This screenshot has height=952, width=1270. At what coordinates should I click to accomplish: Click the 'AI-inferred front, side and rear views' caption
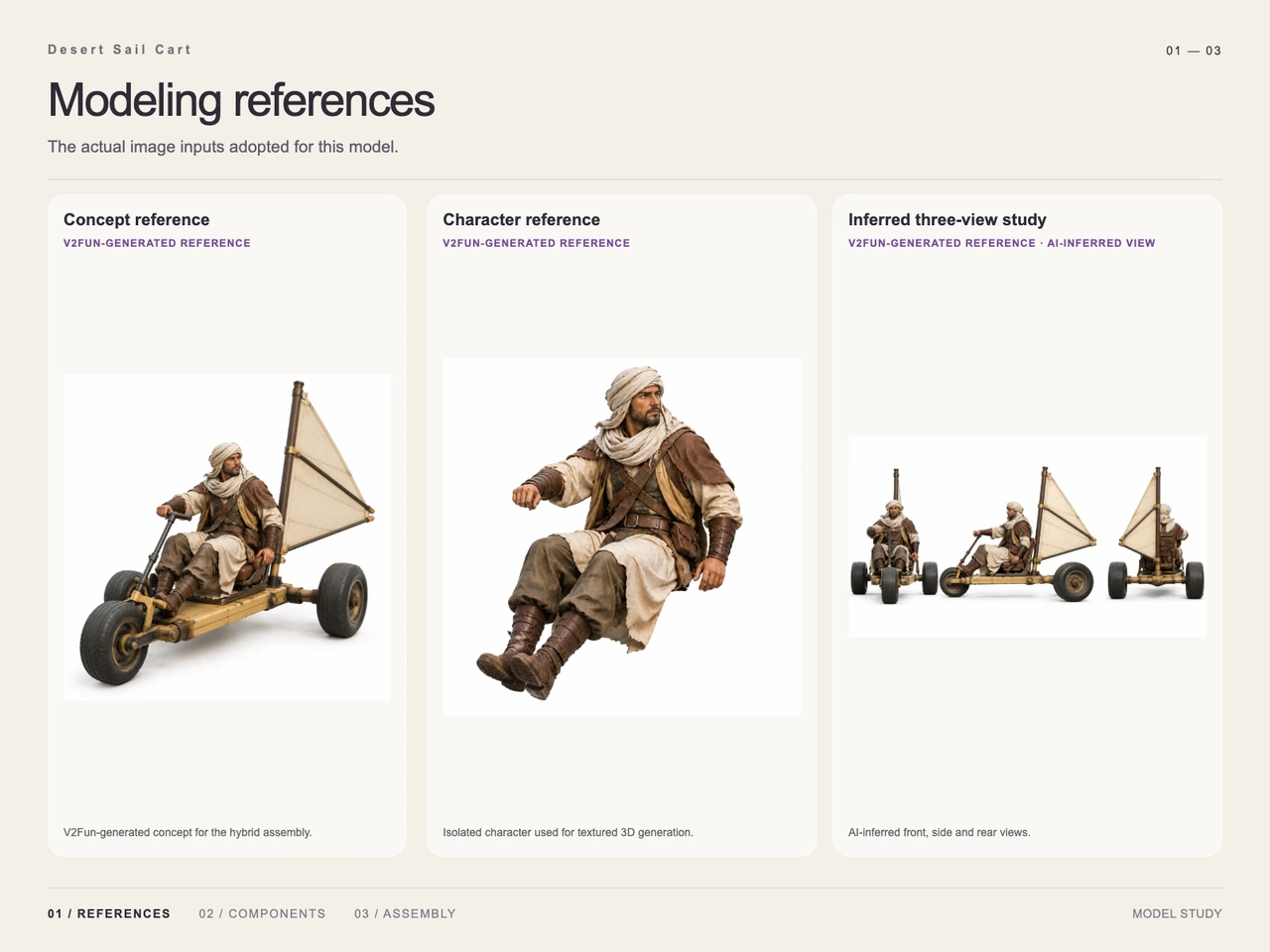click(x=939, y=832)
